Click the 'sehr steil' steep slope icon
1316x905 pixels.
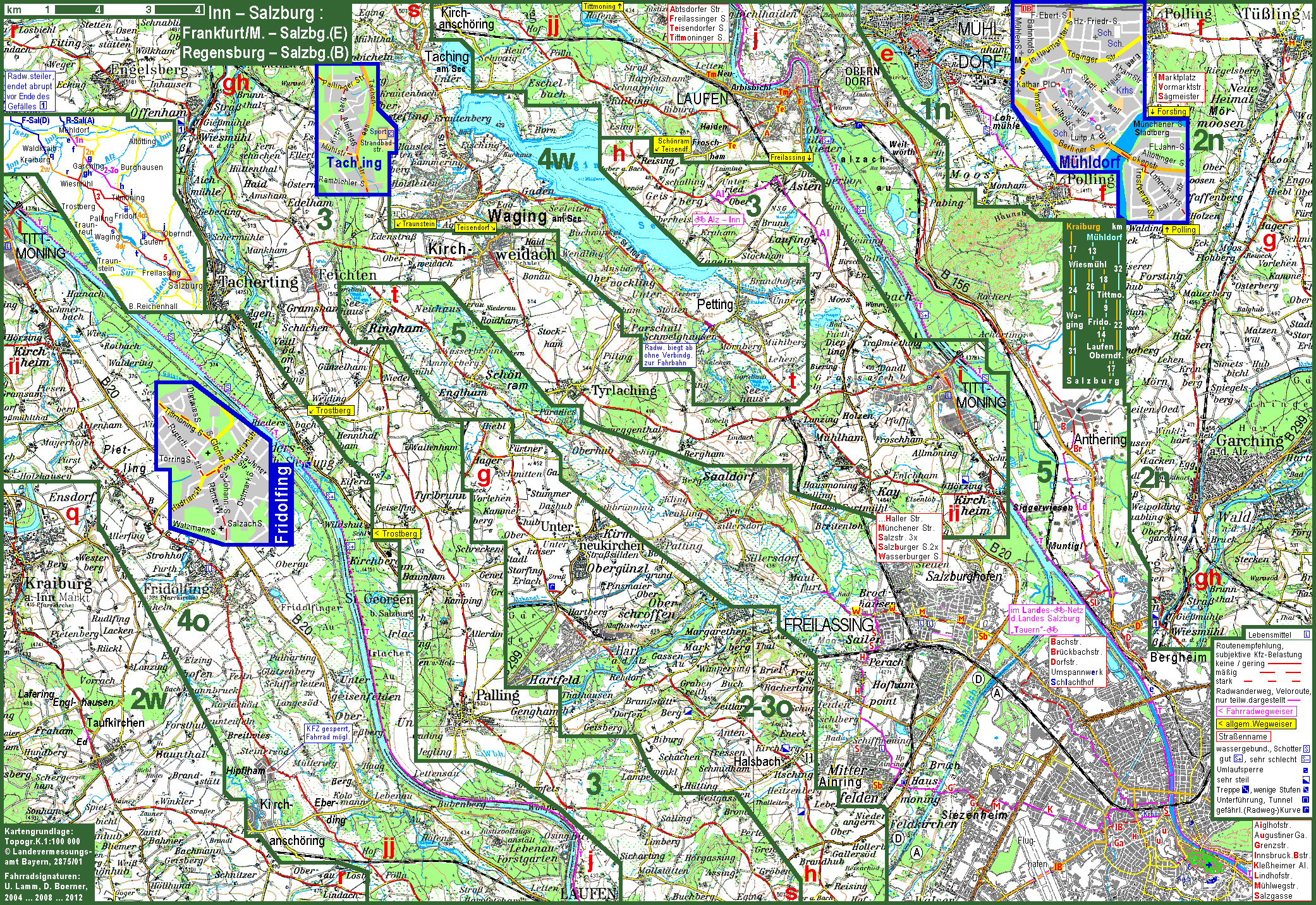pyautogui.click(x=1306, y=780)
